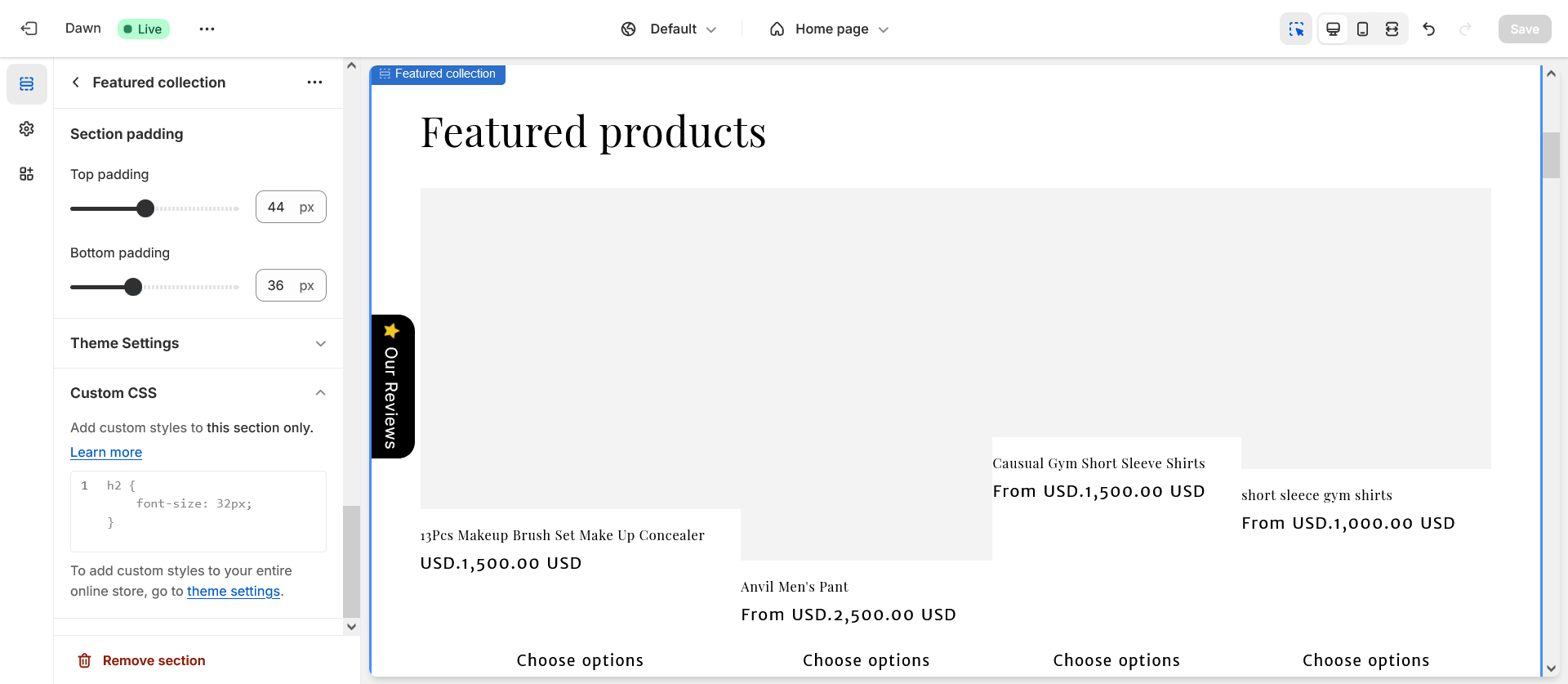Image resolution: width=1568 pixels, height=684 pixels.
Task: Click the undo arrow icon
Action: click(x=1428, y=29)
